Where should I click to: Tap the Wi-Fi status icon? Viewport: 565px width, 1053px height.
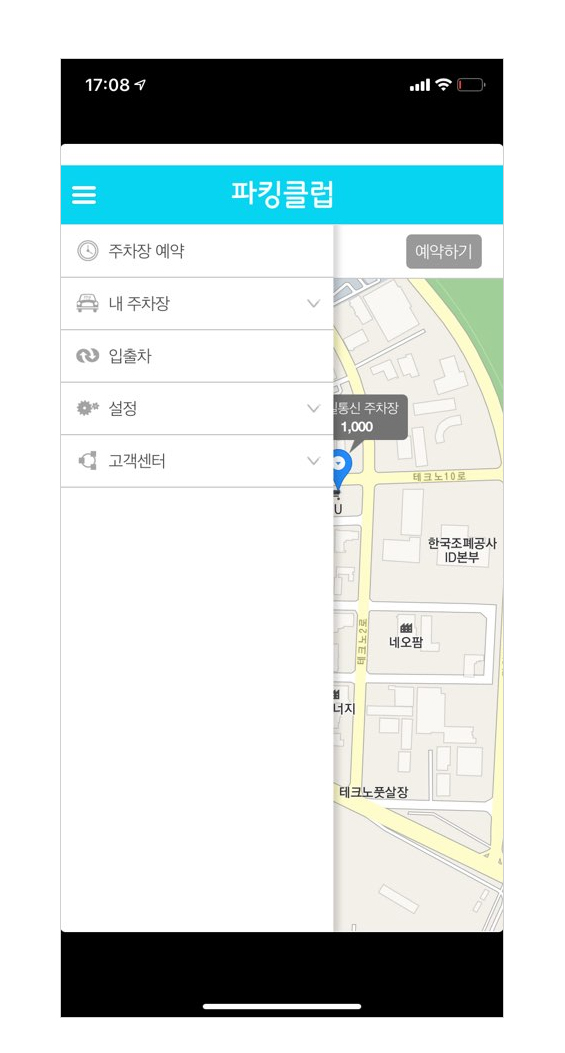443,85
